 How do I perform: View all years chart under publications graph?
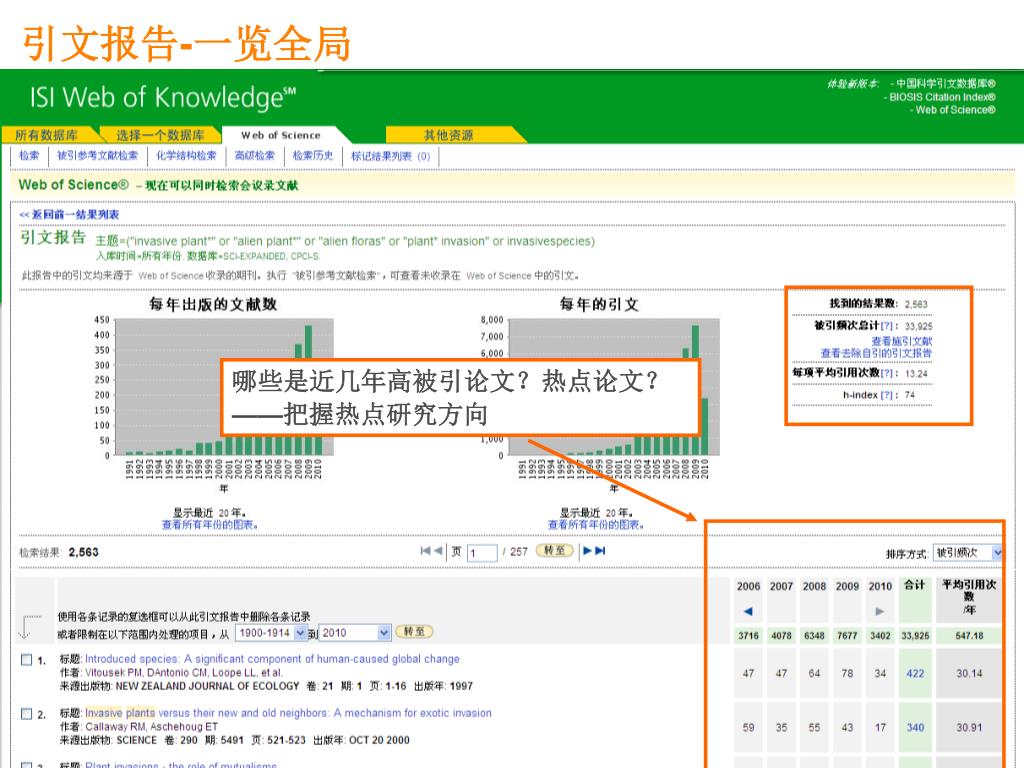click(x=210, y=524)
